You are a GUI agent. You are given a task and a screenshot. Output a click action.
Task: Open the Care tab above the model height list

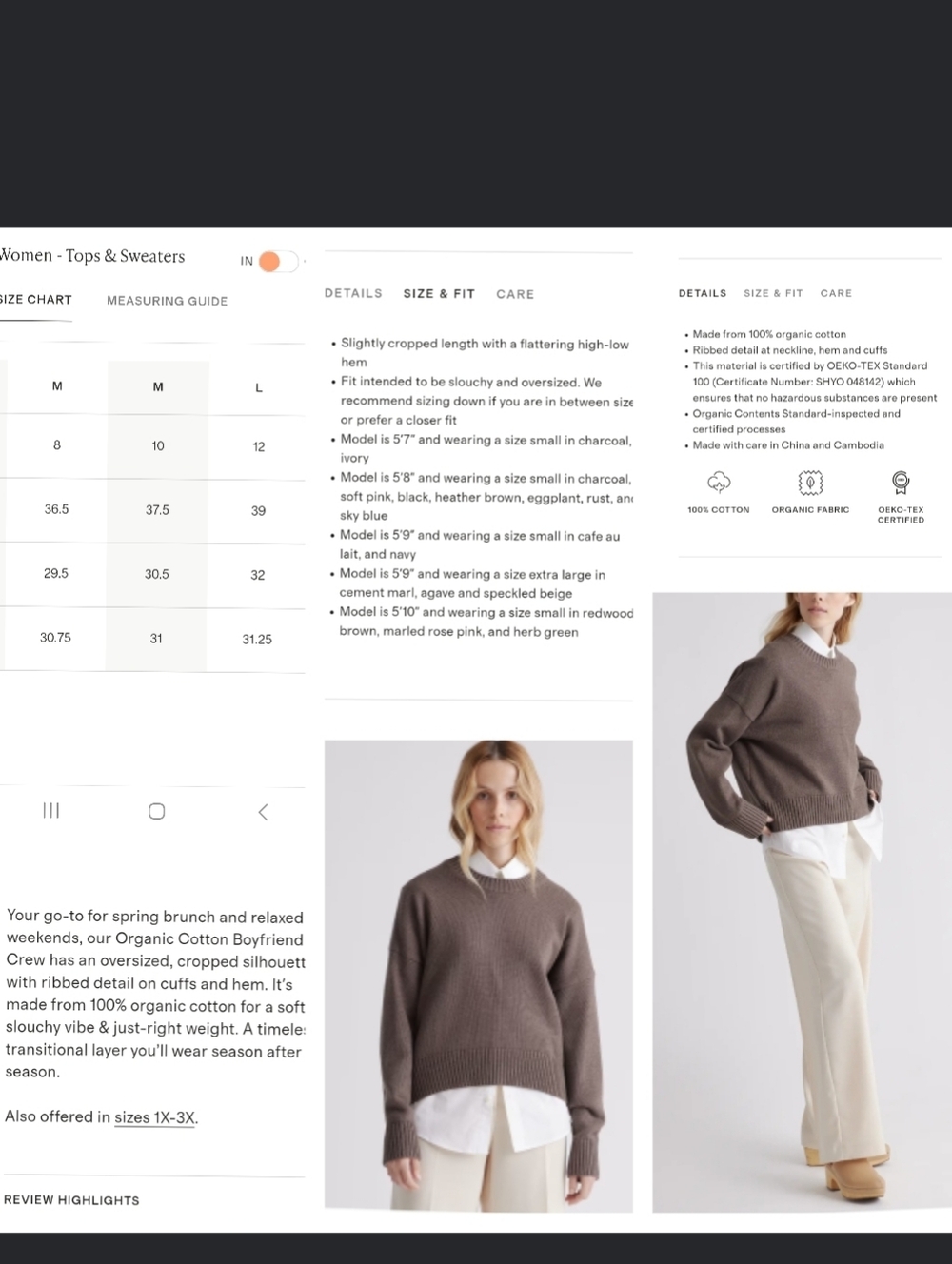pos(515,294)
